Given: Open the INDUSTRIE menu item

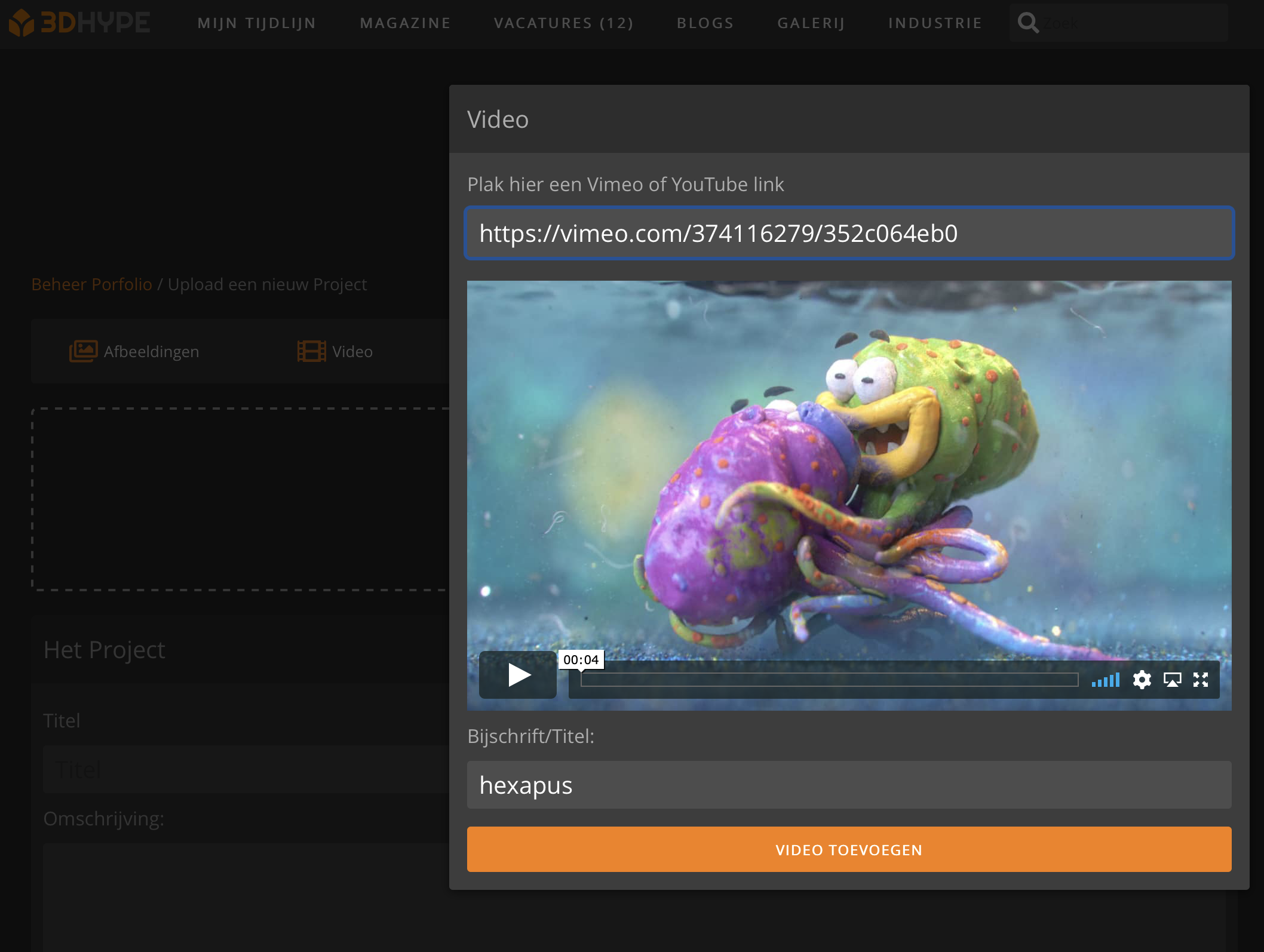Looking at the screenshot, I should [x=935, y=23].
